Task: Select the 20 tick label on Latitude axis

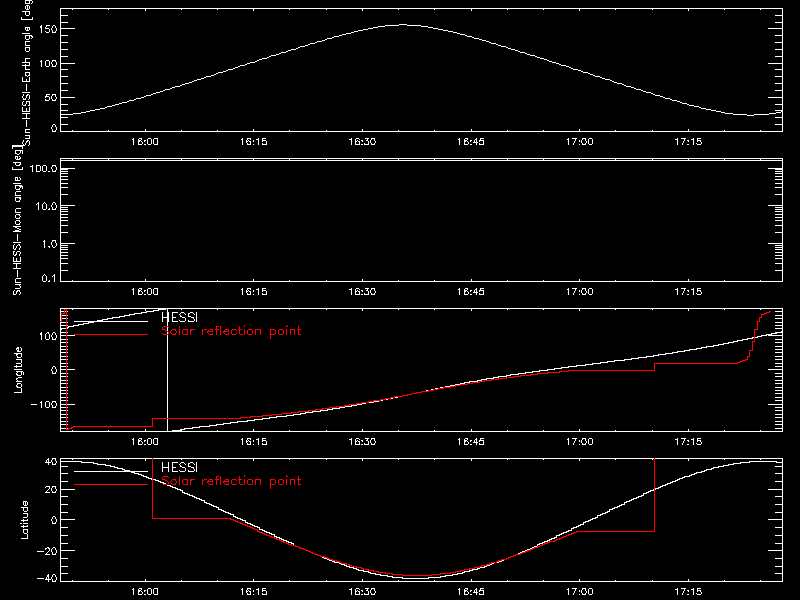Action: (x=51, y=489)
